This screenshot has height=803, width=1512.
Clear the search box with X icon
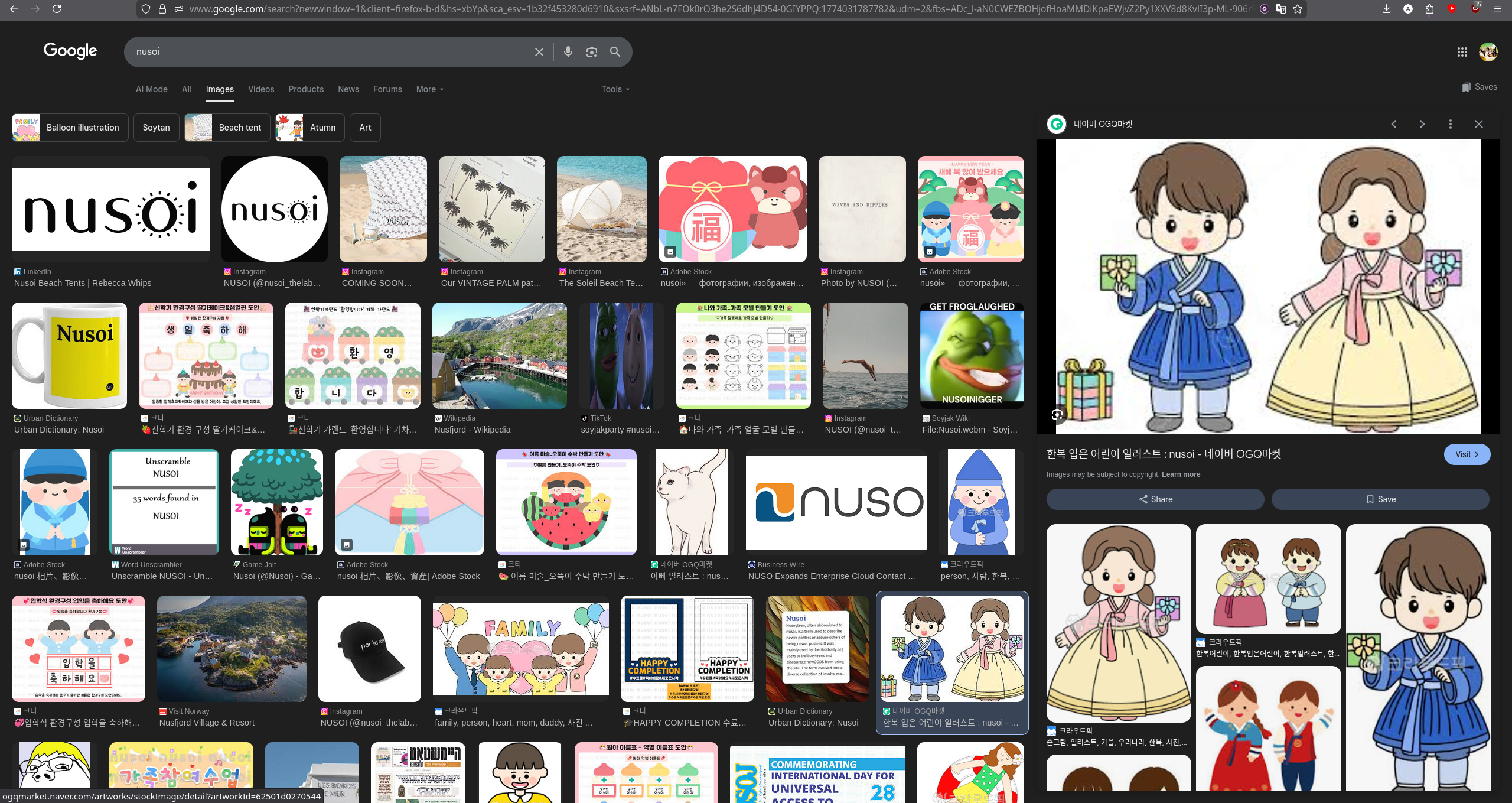[539, 52]
